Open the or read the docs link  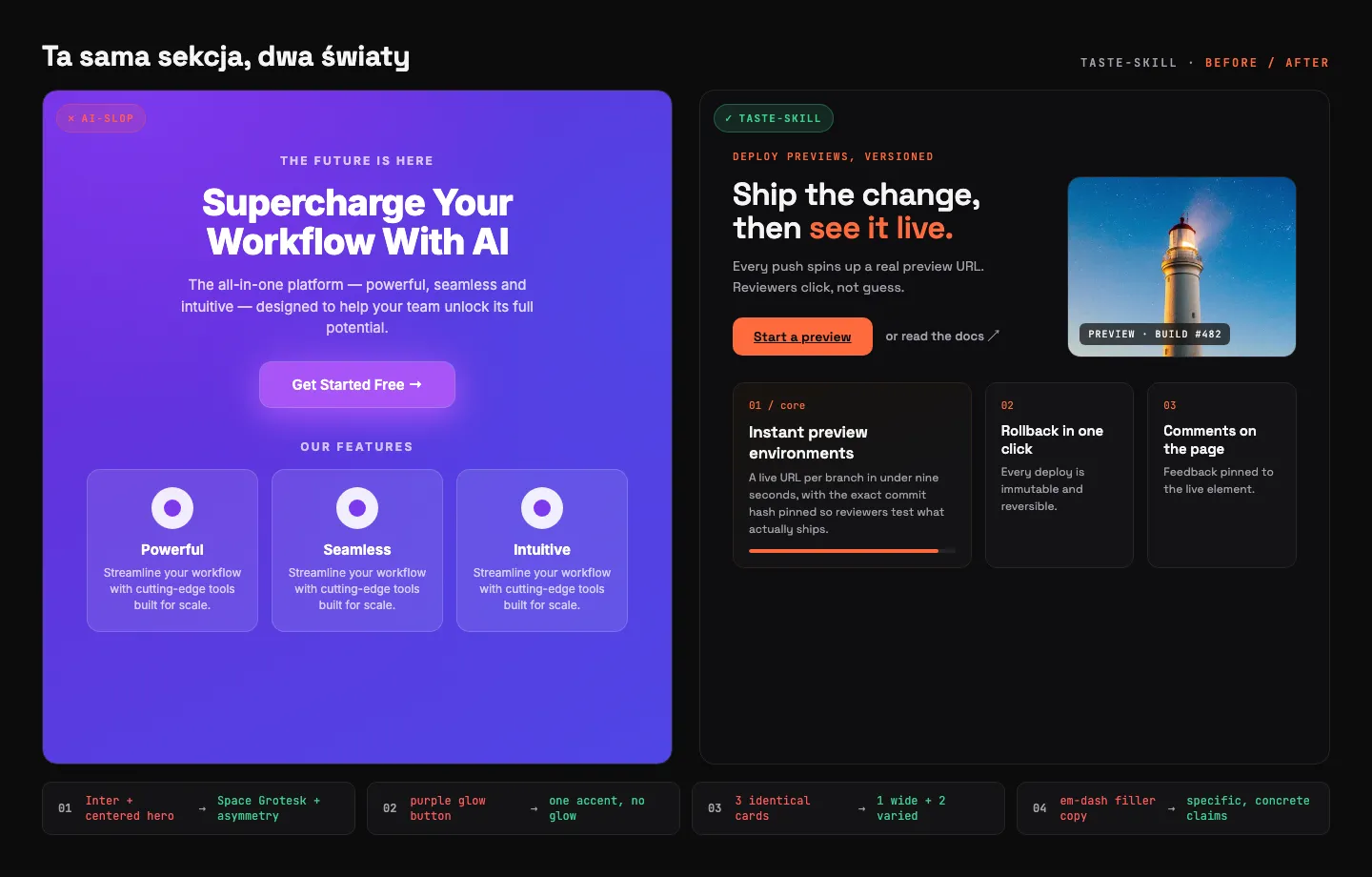942,336
